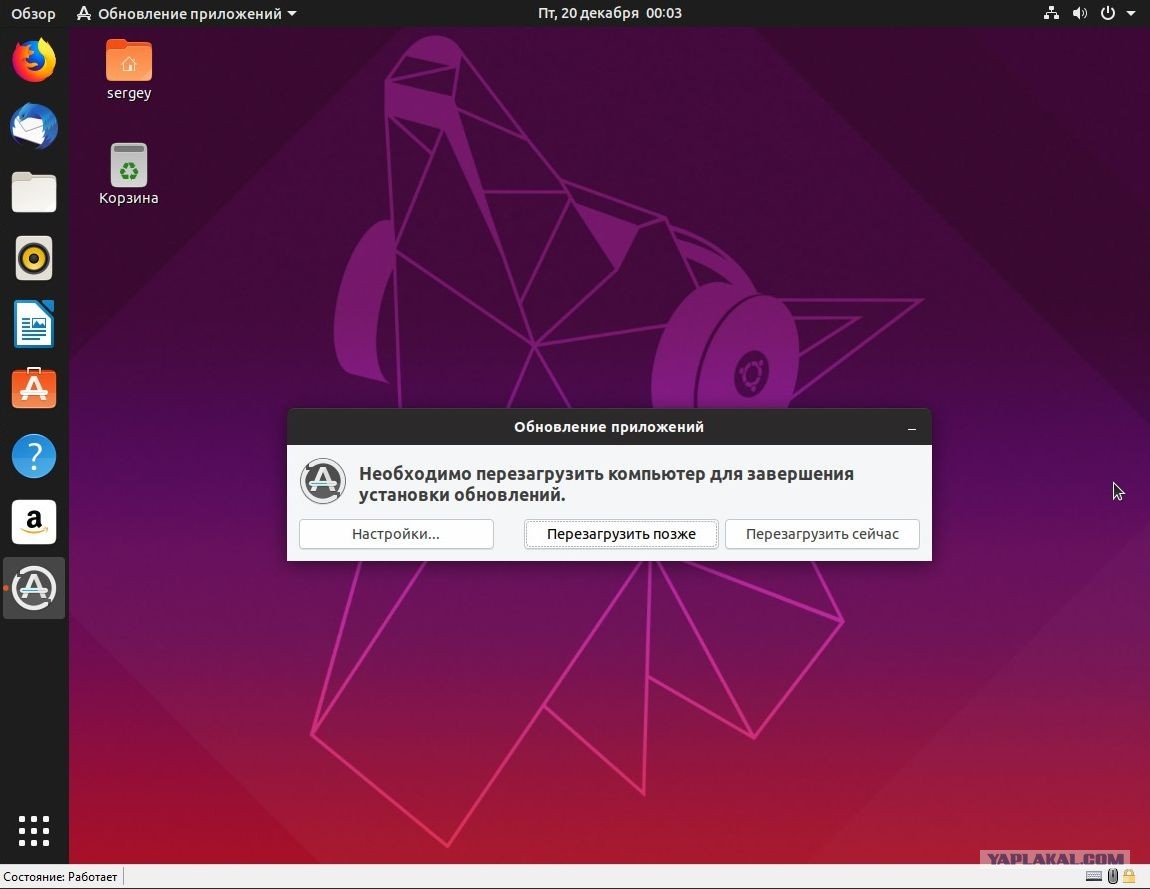
Task: Open the Обзор activities overview
Action: coord(33,13)
